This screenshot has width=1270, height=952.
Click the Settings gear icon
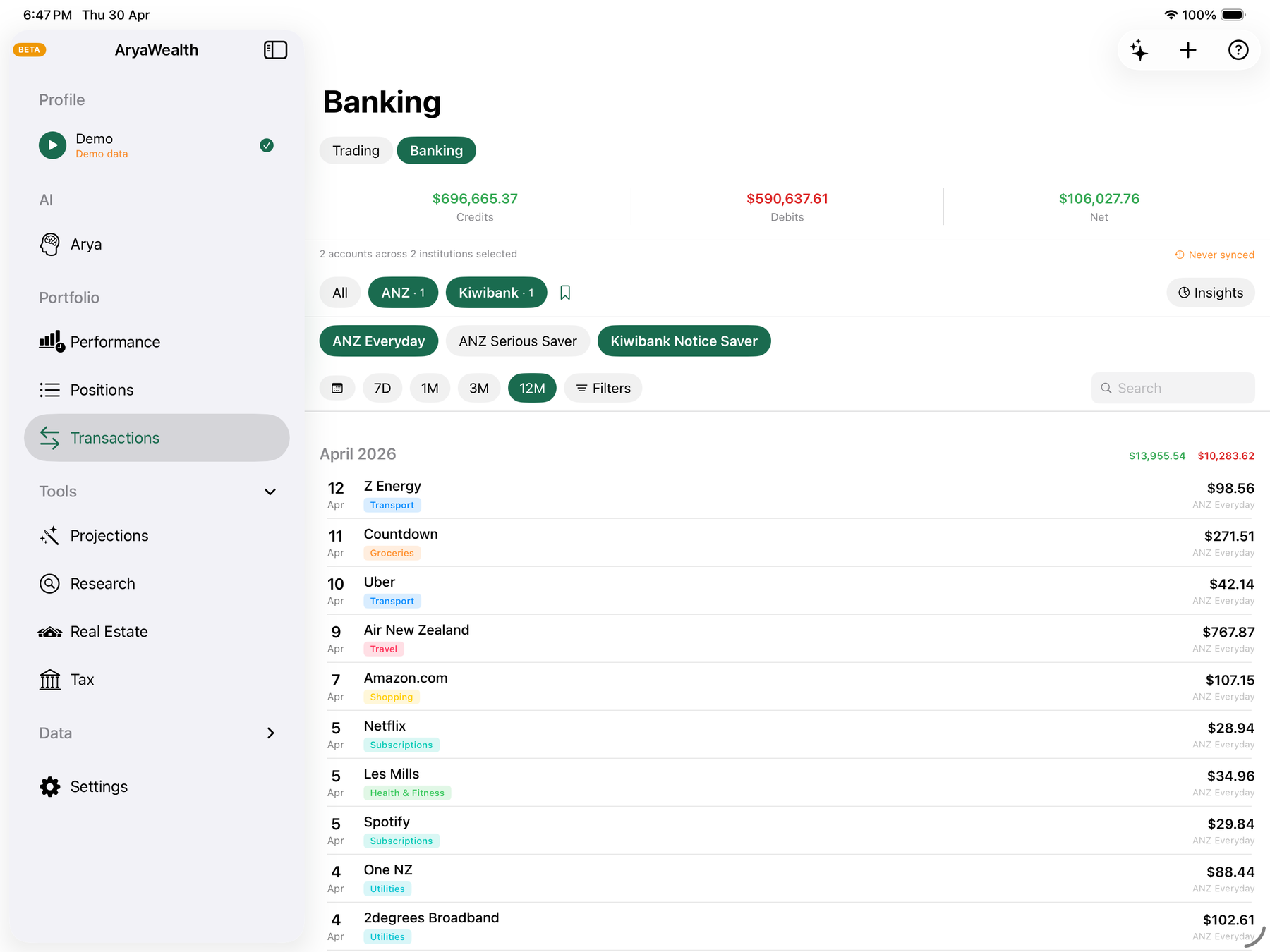point(49,787)
